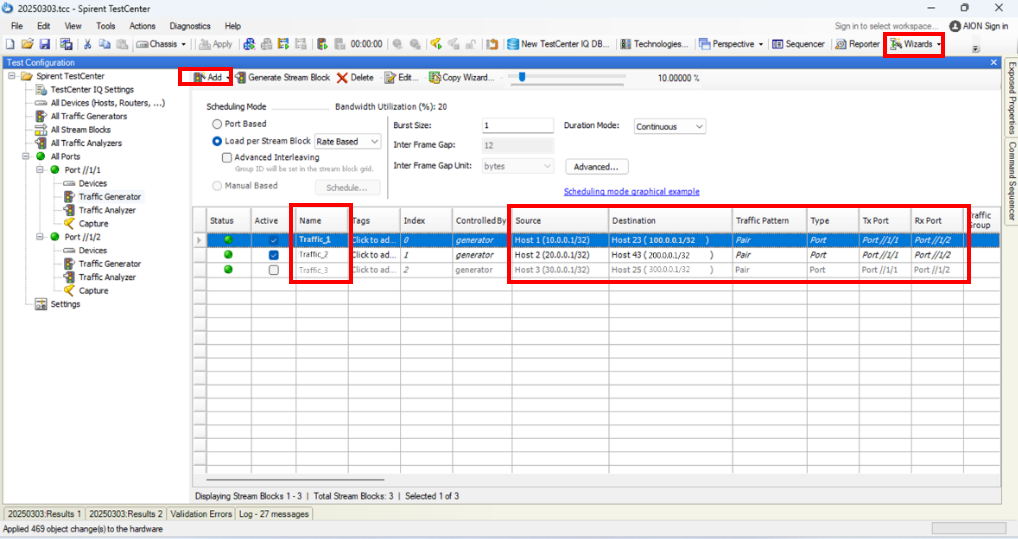Click the Apply toolbar button
1018x539 pixels.
tap(215, 44)
